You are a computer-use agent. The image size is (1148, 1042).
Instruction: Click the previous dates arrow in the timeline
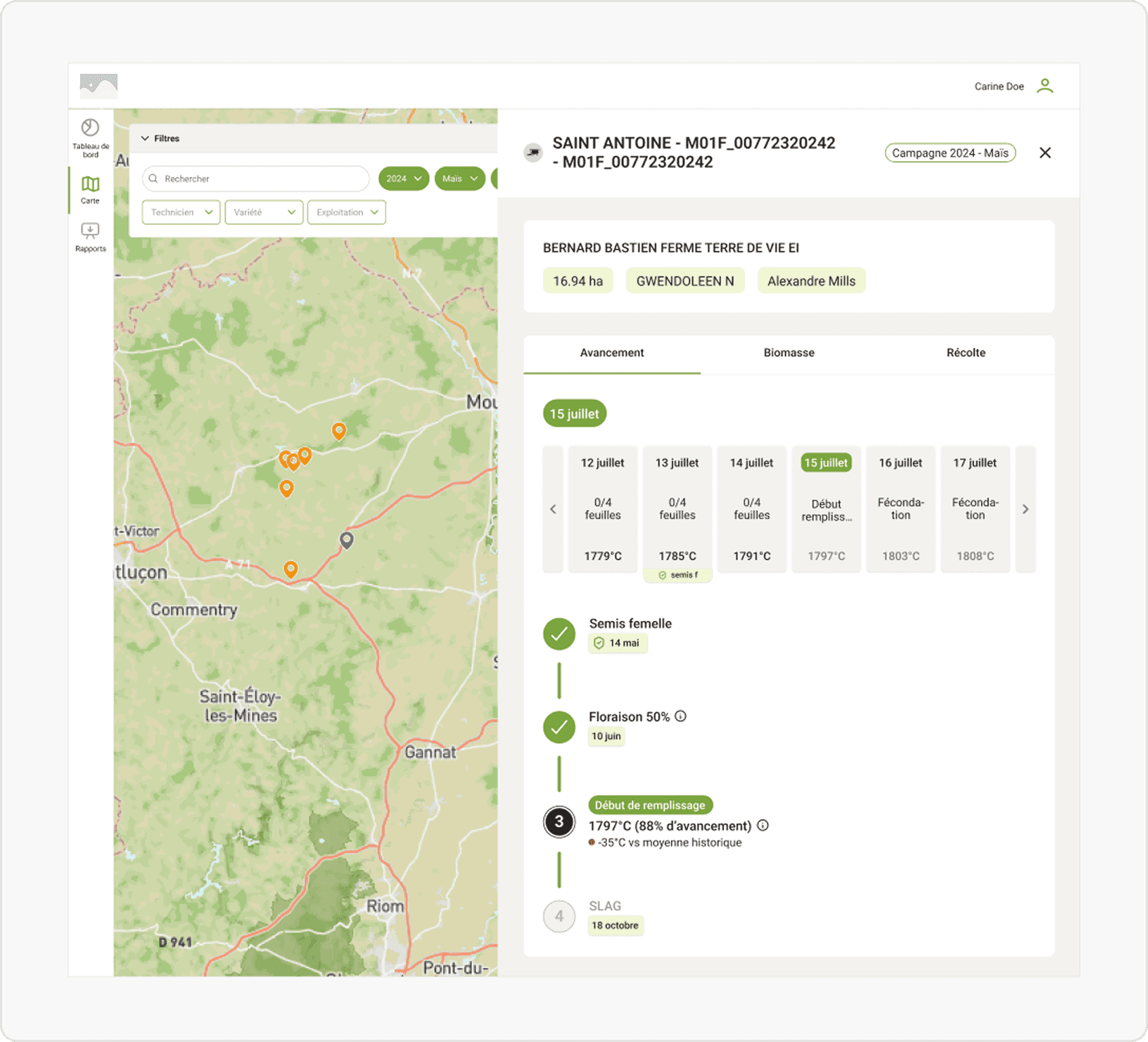(553, 509)
